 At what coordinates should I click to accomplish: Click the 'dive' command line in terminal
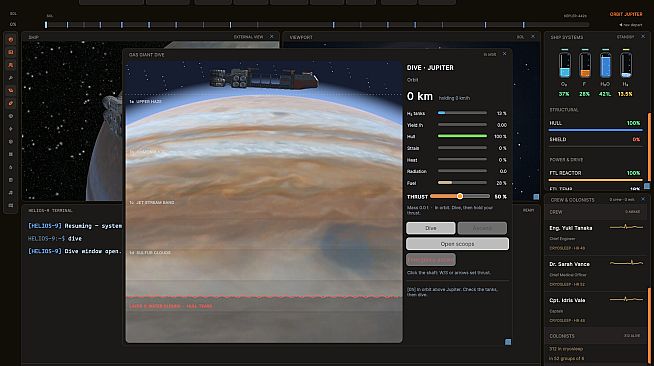point(55,238)
